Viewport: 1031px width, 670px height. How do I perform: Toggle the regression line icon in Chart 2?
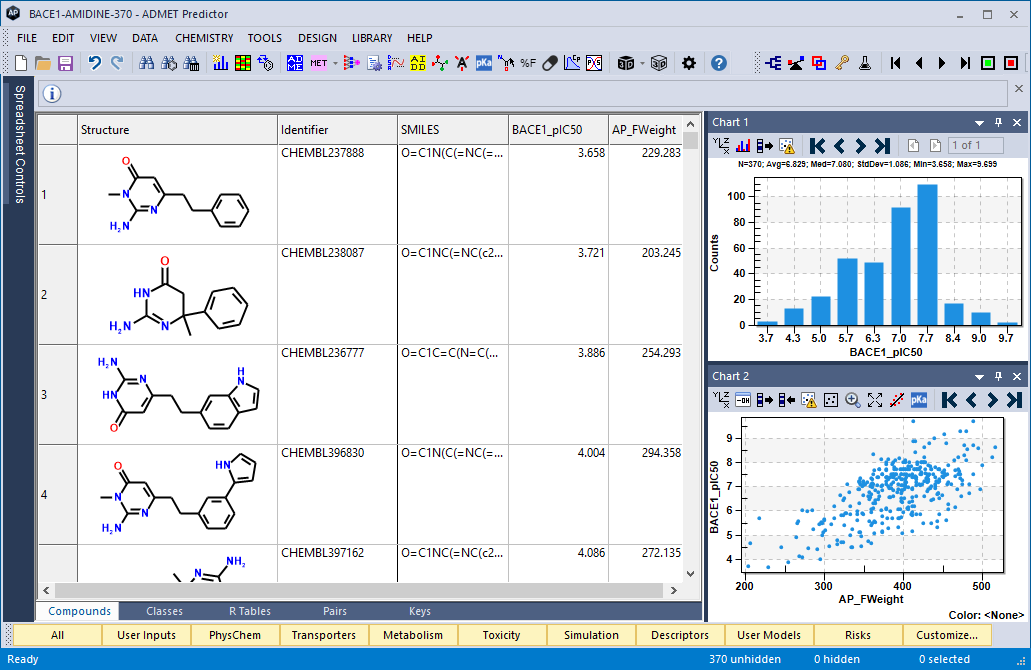pos(896,400)
